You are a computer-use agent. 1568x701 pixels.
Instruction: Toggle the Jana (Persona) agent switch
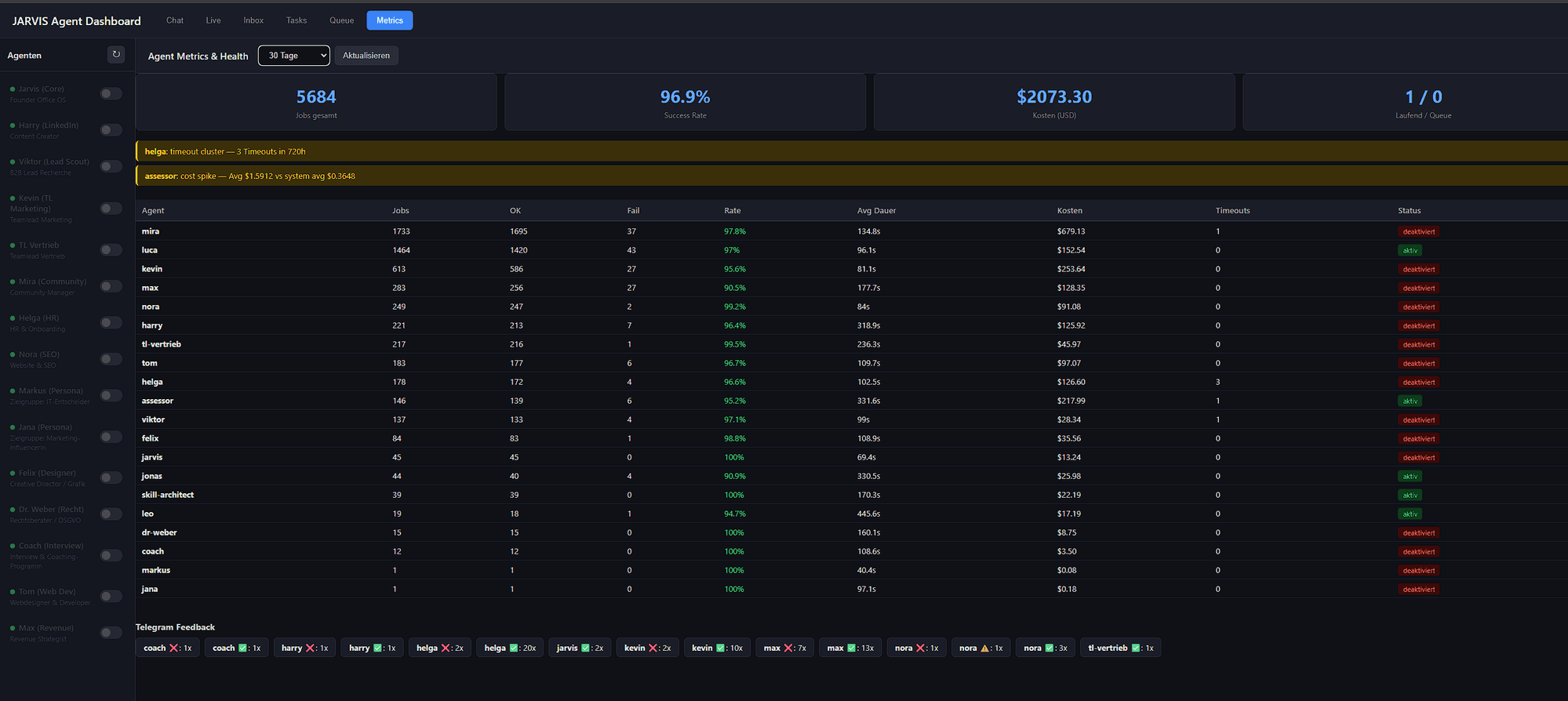point(111,437)
